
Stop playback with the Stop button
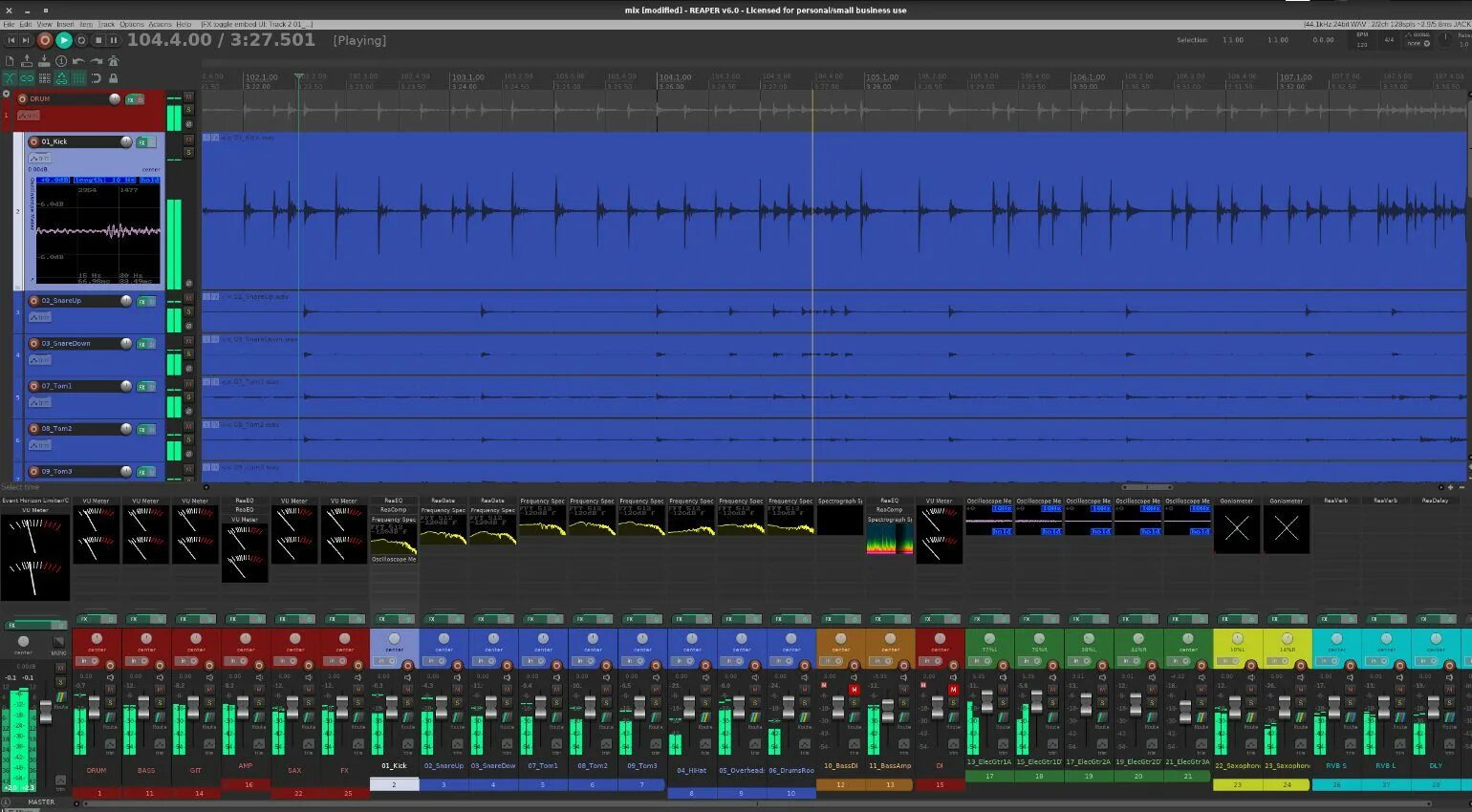98,40
